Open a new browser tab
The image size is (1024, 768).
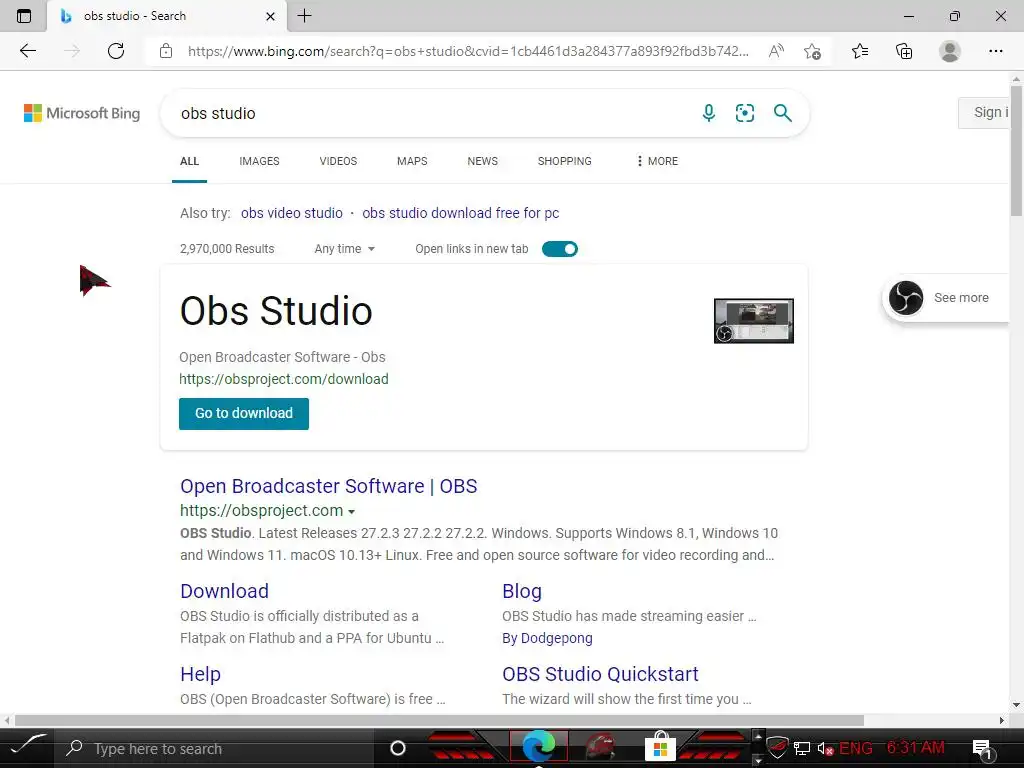(x=304, y=16)
